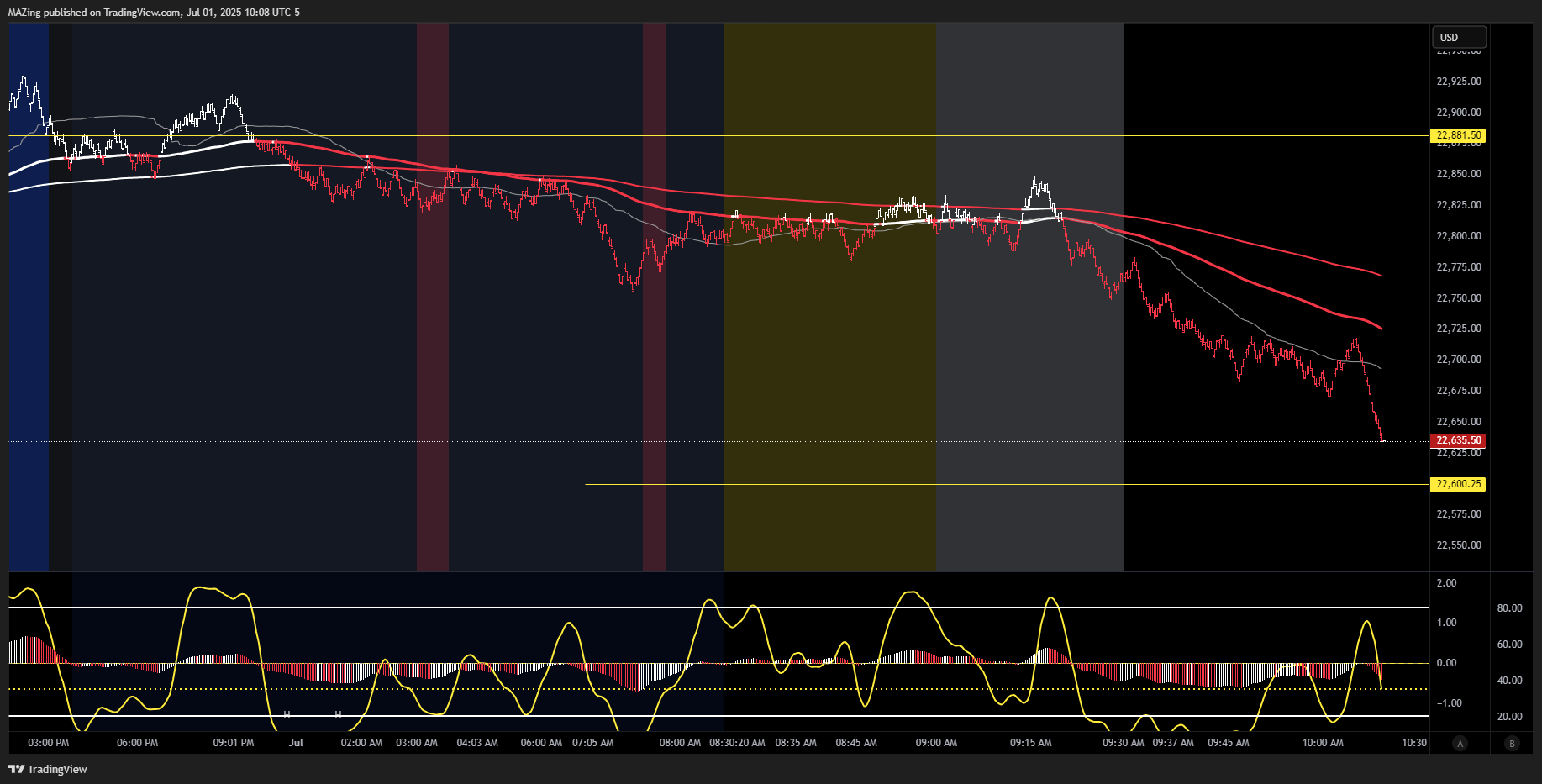Click the 22,550.00 price axis value
The width and height of the screenshot is (1542, 784).
(1459, 545)
